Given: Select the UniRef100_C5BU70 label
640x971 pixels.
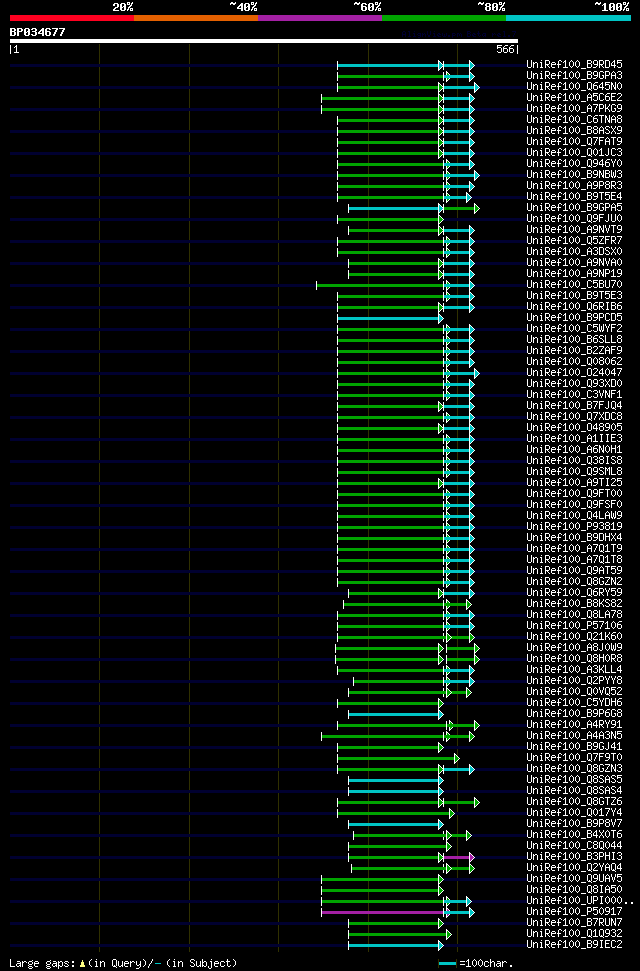Looking at the screenshot, I should click(x=574, y=285).
